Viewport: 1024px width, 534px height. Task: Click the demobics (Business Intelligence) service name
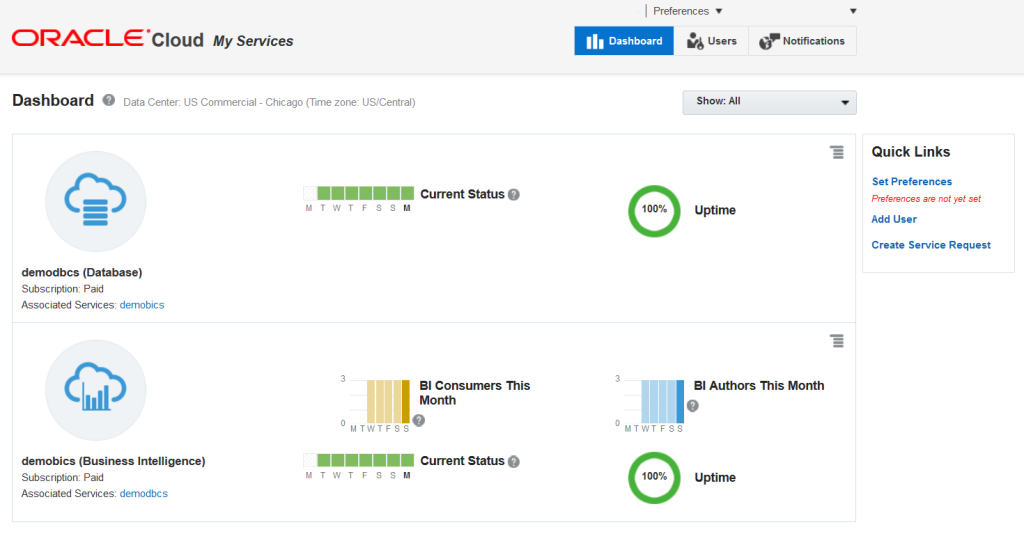click(113, 461)
